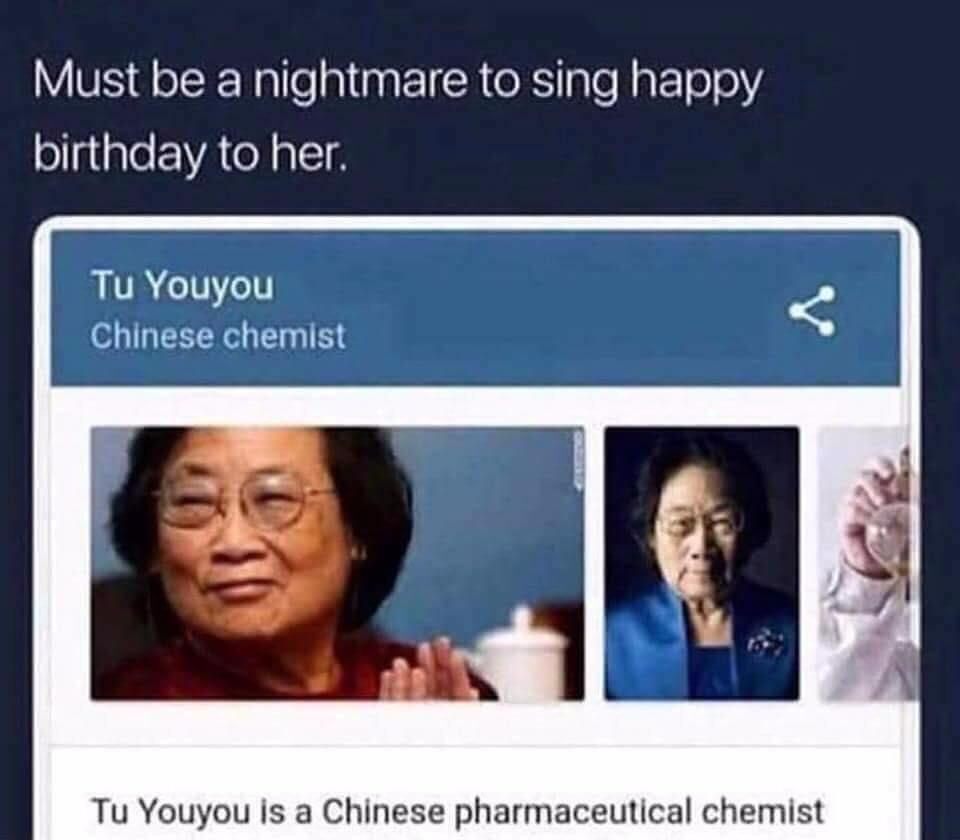Screen dimensions: 960x840
Task: Click the word pharmaceutical in the description
Action: (576, 812)
